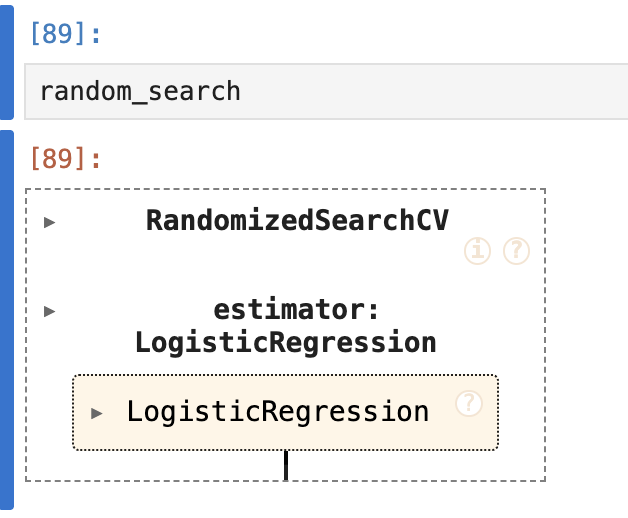The image size is (628, 518).
Task: Open the LogisticRegression documentation question-mark icon
Action: 469,403
